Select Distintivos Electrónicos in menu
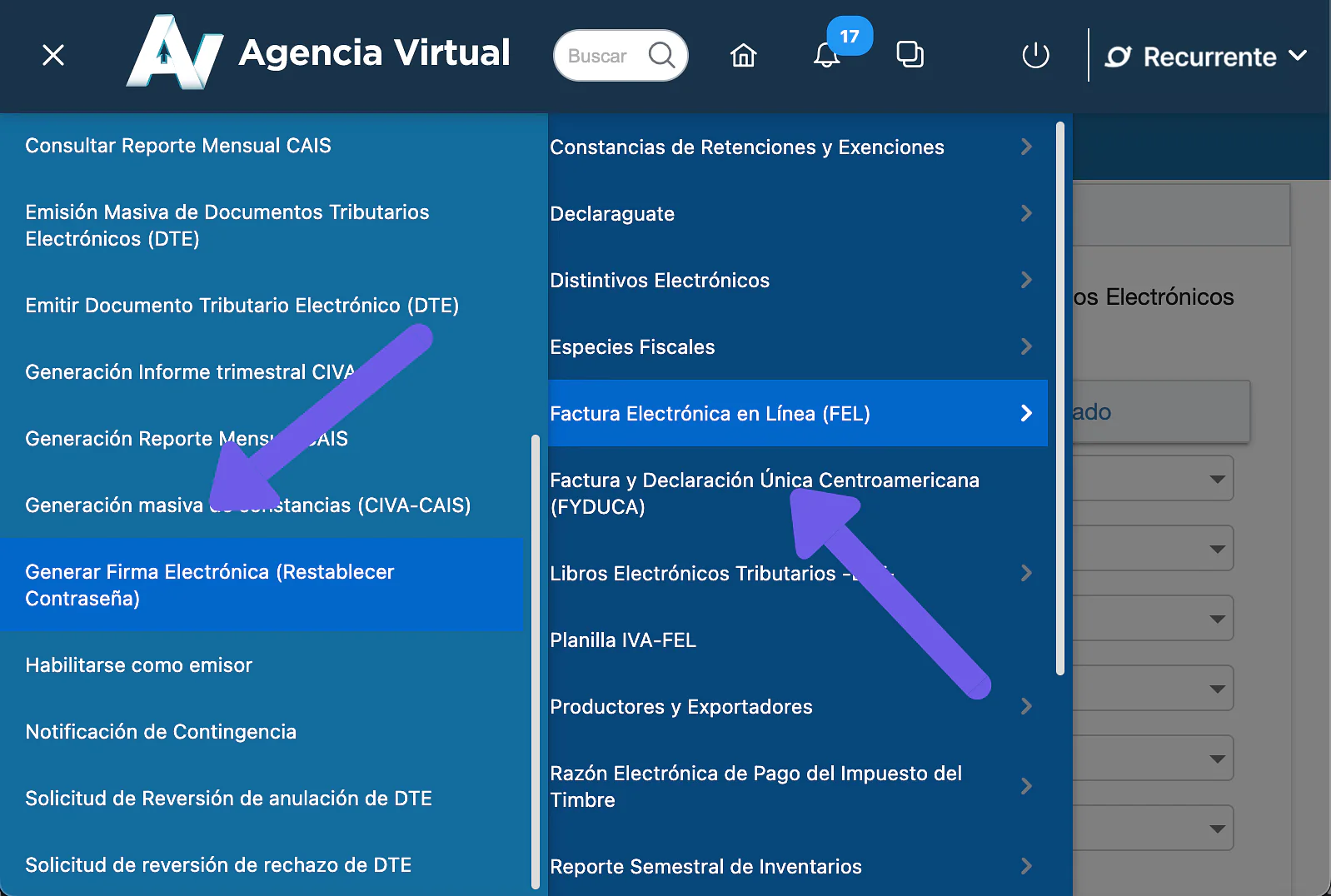Image resolution: width=1331 pixels, height=896 pixels. [660, 281]
